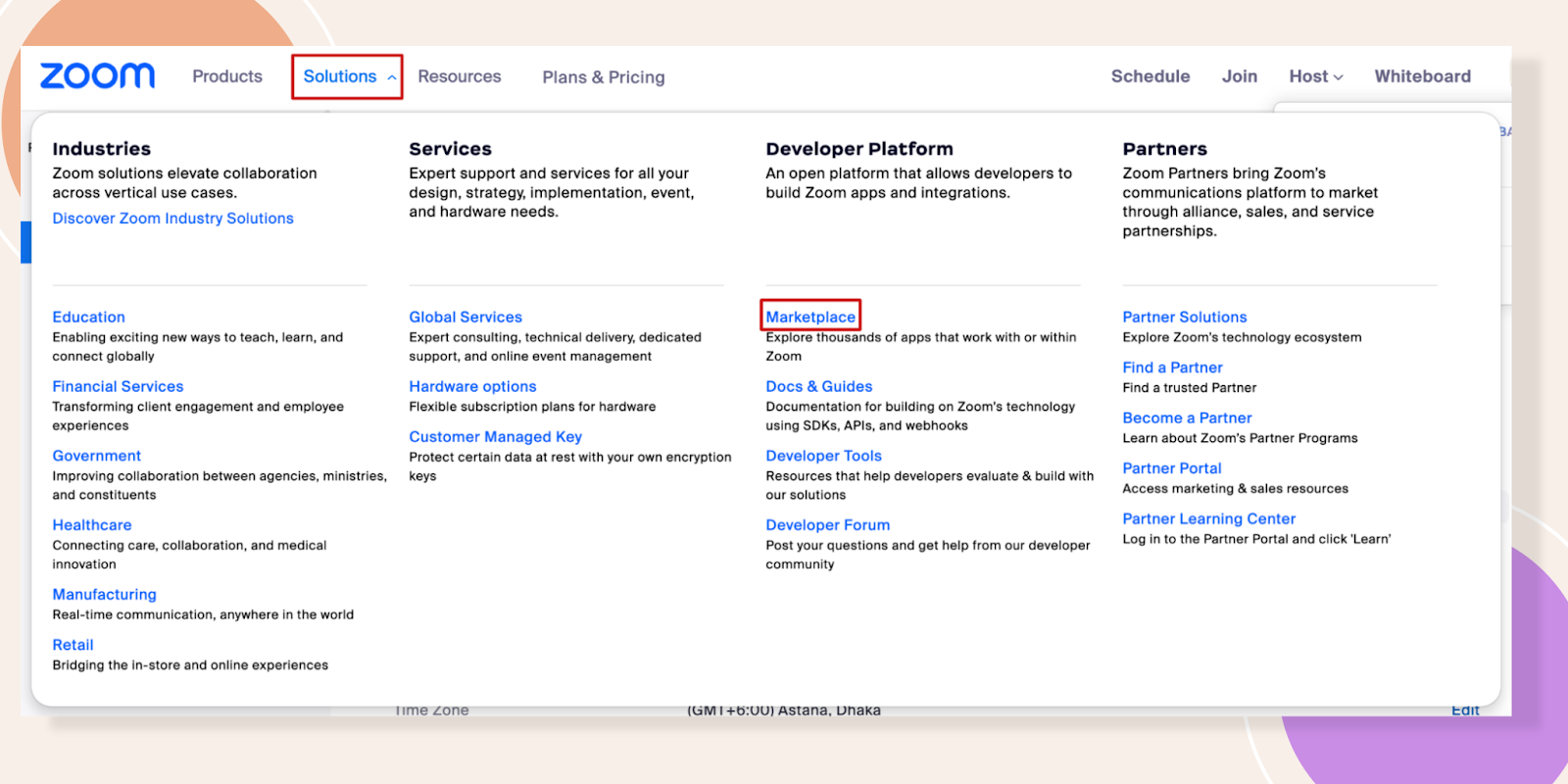Viewport: 1568px width, 784px height.
Task: Choose the Healthcare industry link
Action: click(92, 525)
